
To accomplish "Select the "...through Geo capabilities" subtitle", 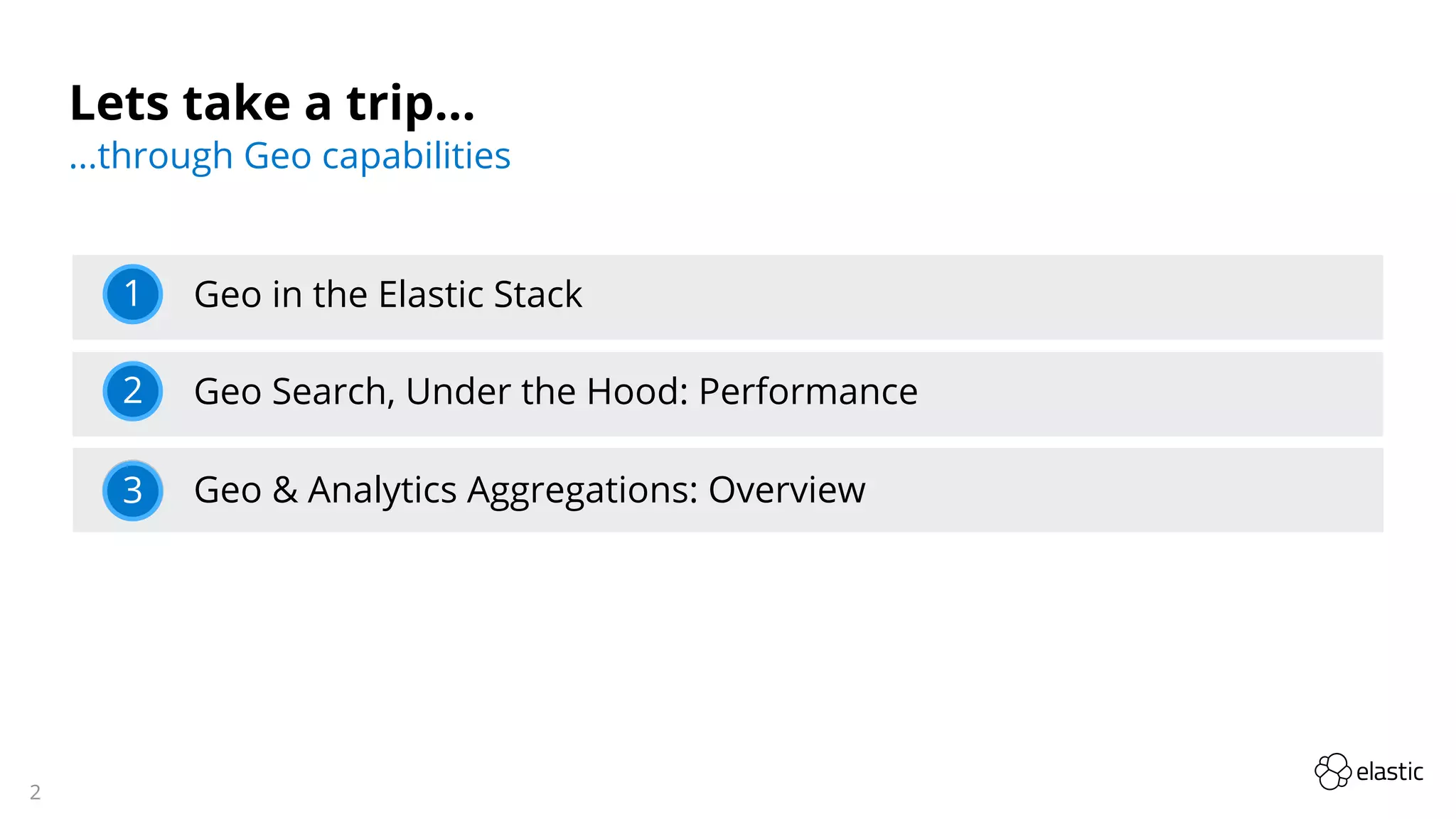I will click(290, 156).
